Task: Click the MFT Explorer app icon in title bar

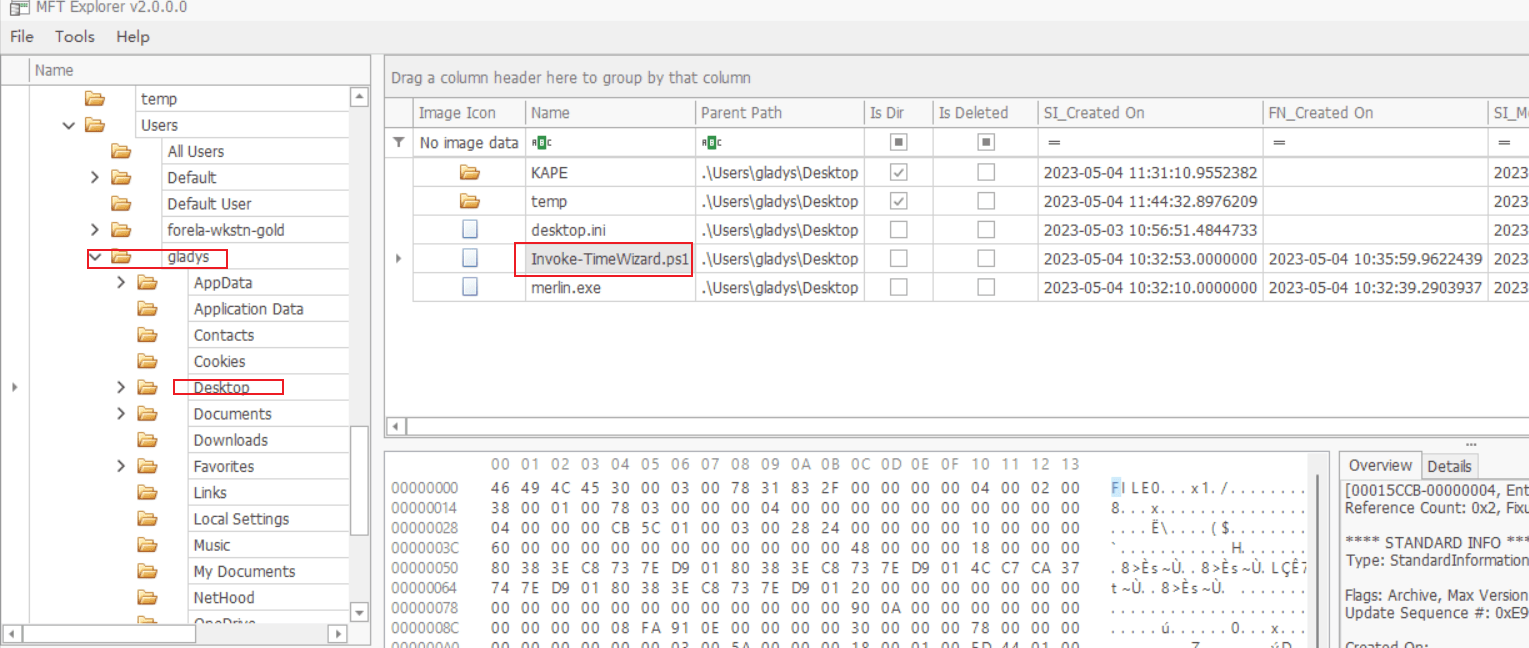Action: (19, 8)
